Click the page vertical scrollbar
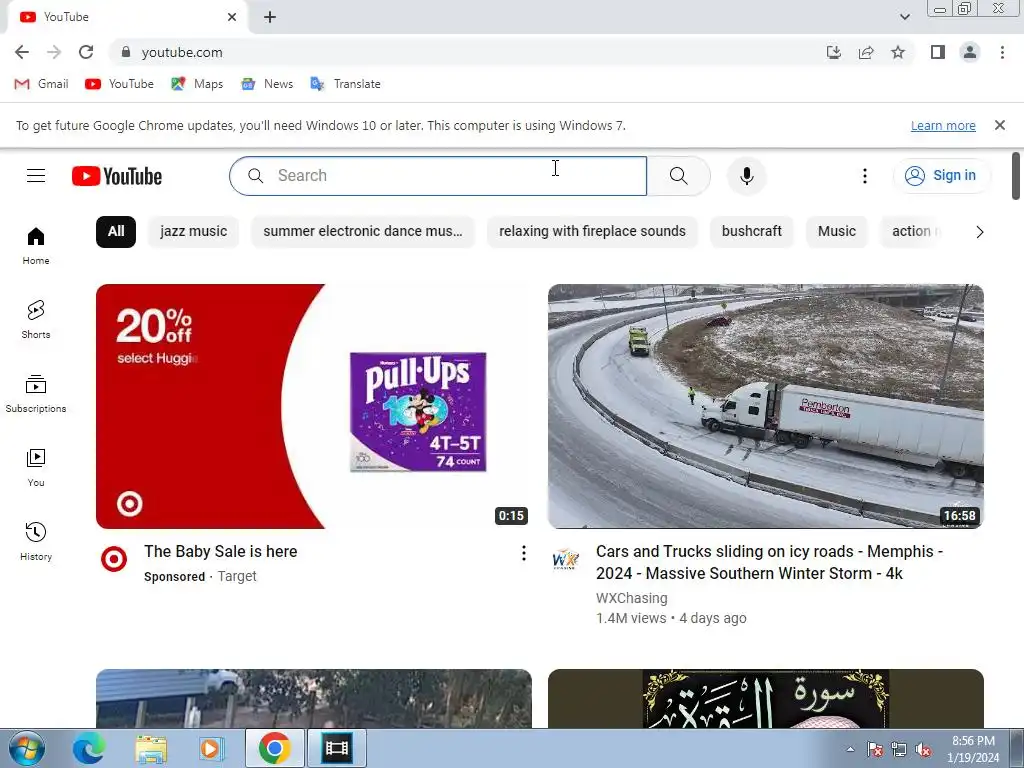This screenshot has height=768, width=1024. pyautogui.click(x=1016, y=176)
